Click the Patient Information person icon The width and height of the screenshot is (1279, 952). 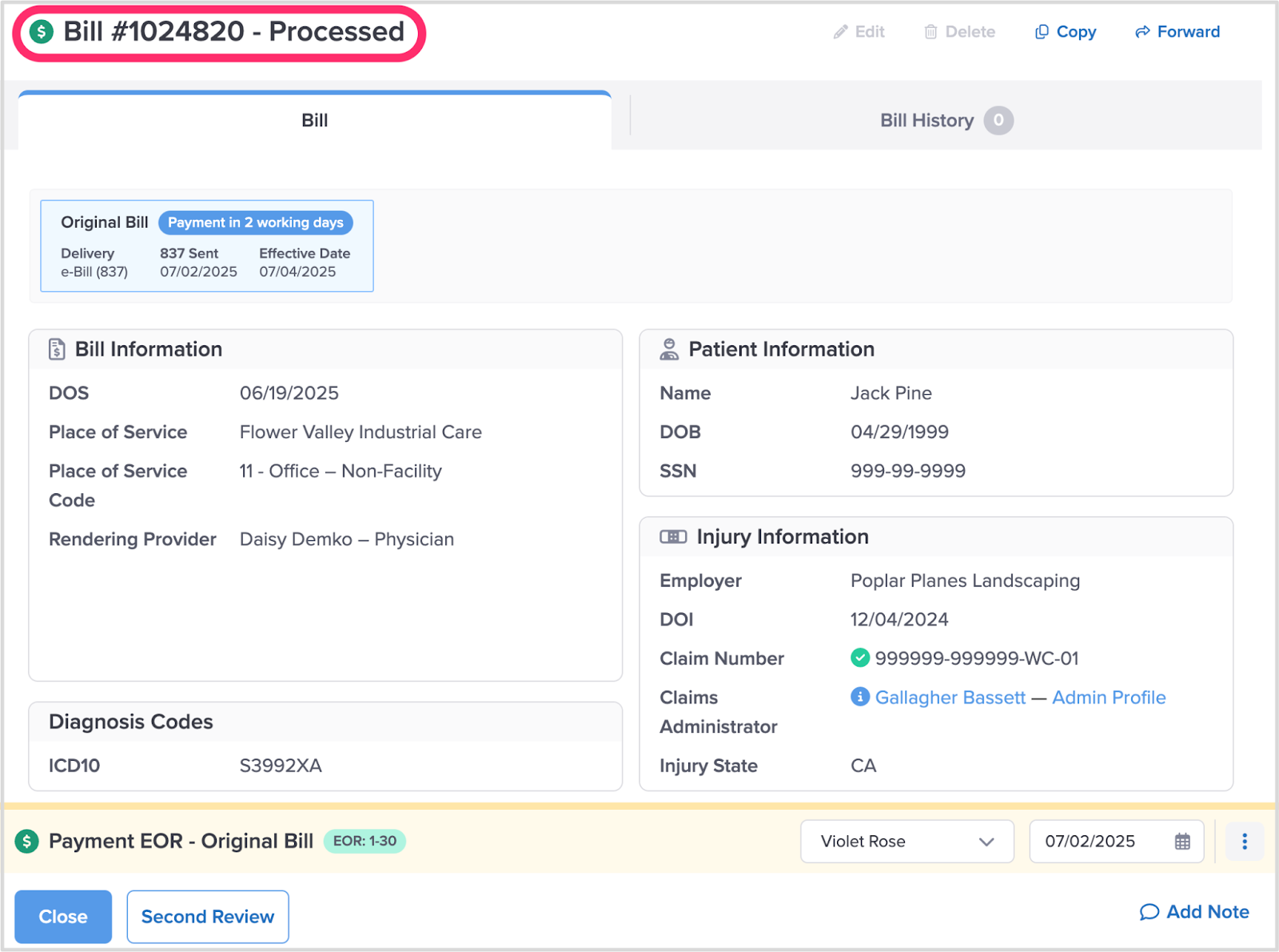[x=669, y=349]
